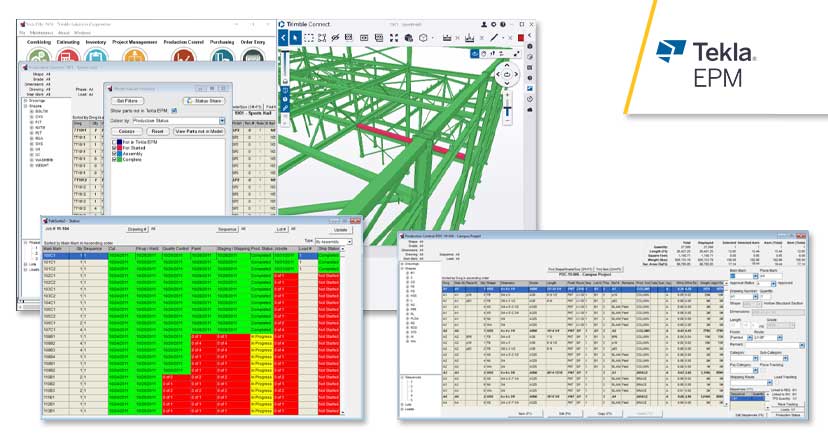This screenshot has width=828, height=442.
Task: Open the File menu in Tekla EPM
Action: tap(22, 33)
